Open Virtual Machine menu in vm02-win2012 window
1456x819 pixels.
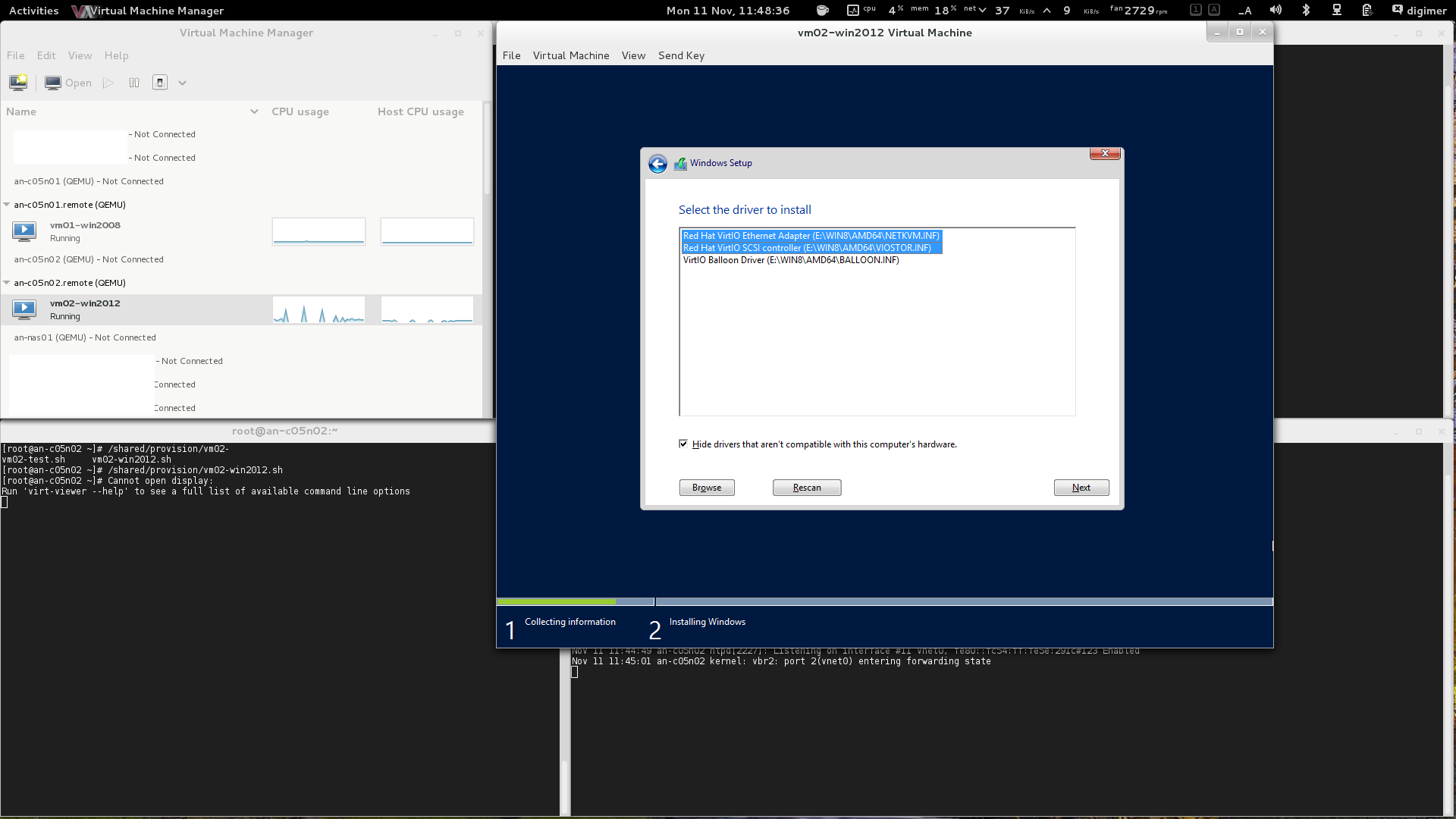(x=571, y=55)
